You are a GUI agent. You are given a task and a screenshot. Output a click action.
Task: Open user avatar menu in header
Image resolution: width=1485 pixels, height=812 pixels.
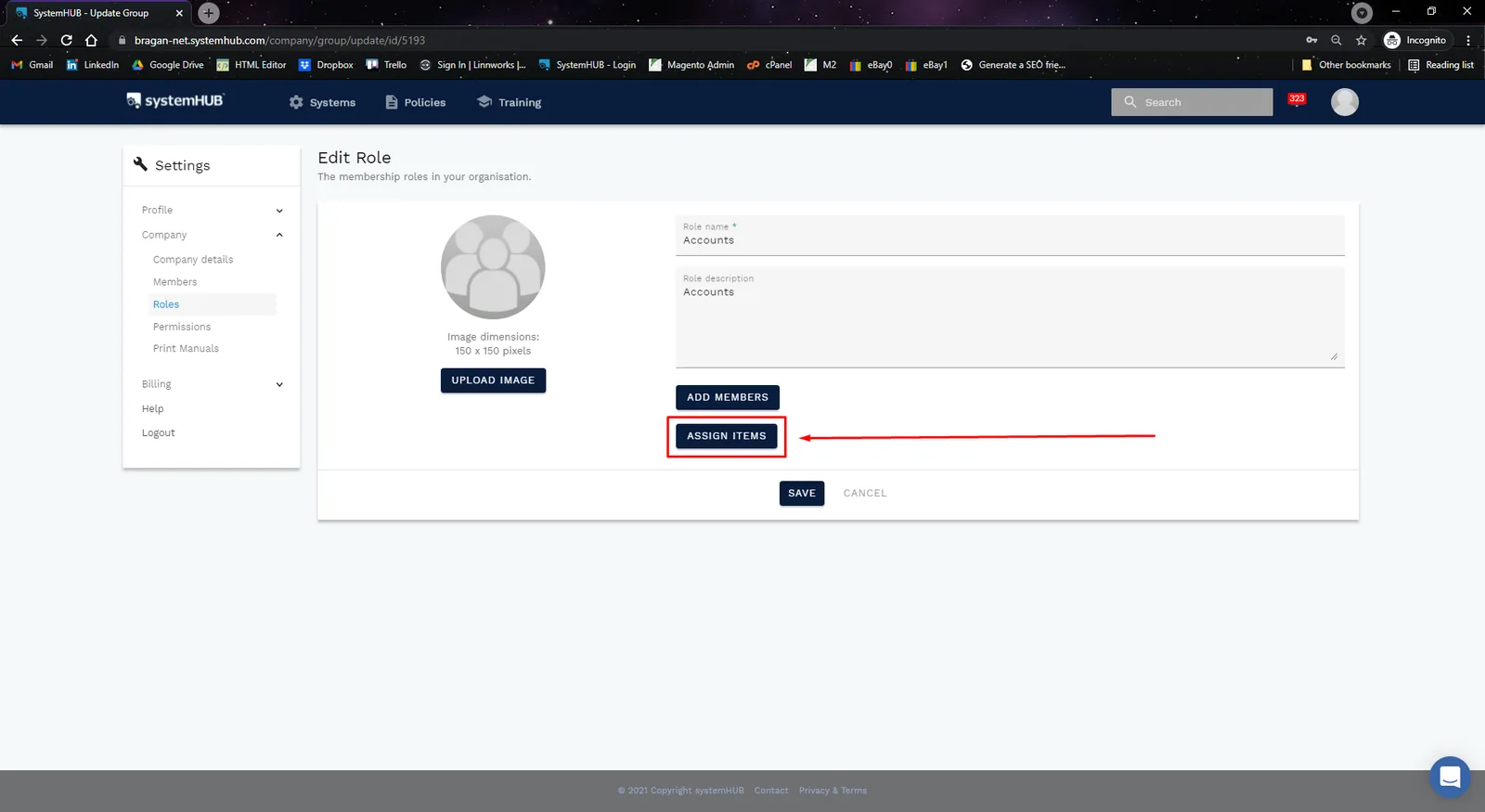pyautogui.click(x=1345, y=102)
